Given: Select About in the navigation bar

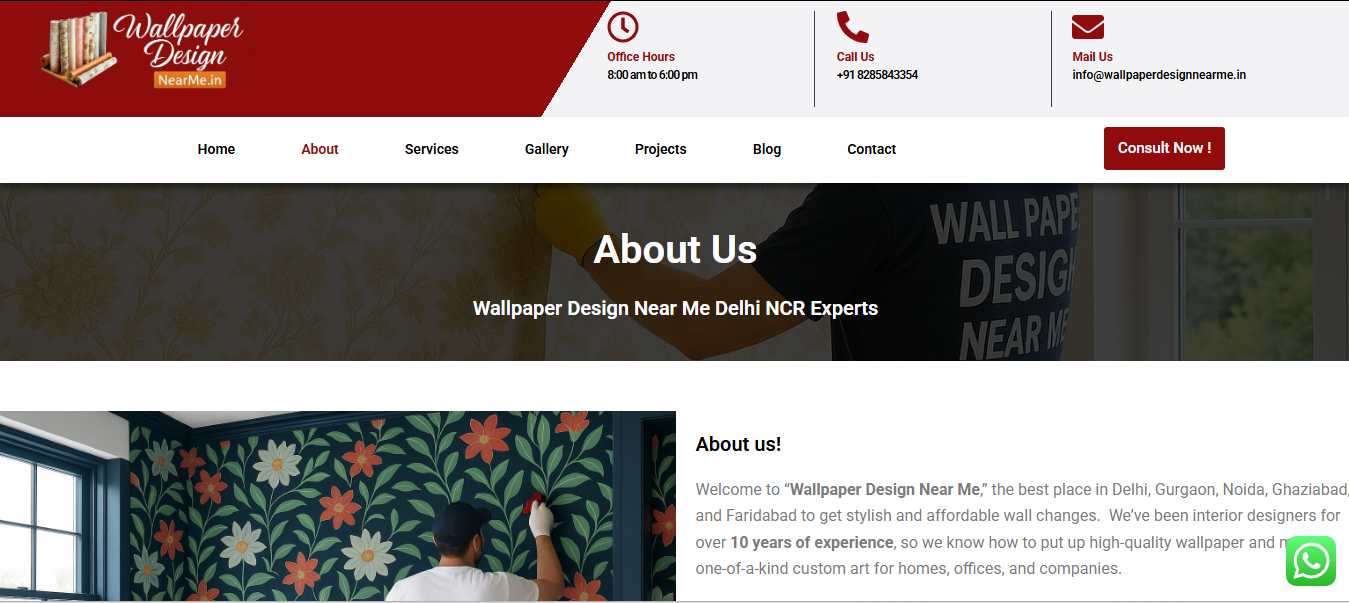Looking at the screenshot, I should [x=320, y=149].
